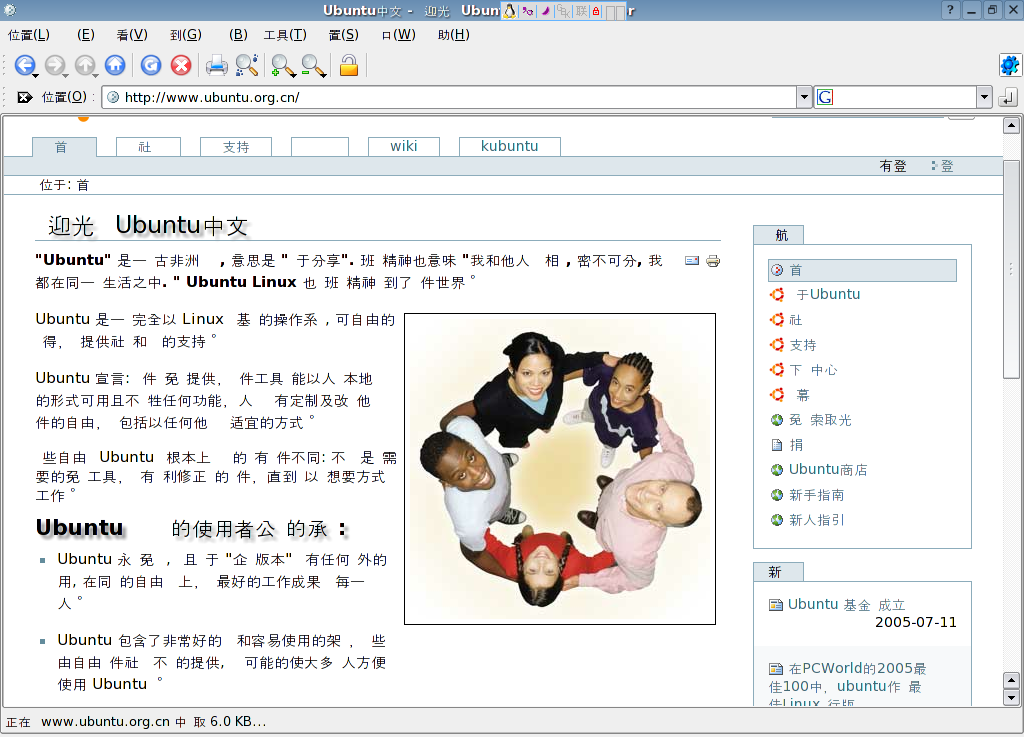The image size is (1024, 737).
Task: Open the Home page via house icon
Action: tap(115, 65)
